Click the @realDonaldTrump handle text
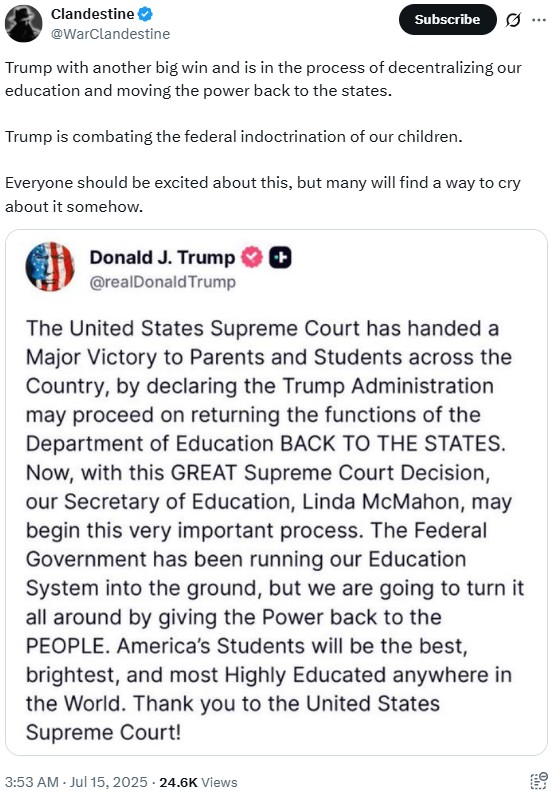Screen dimensions: 551x794 click(163, 282)
